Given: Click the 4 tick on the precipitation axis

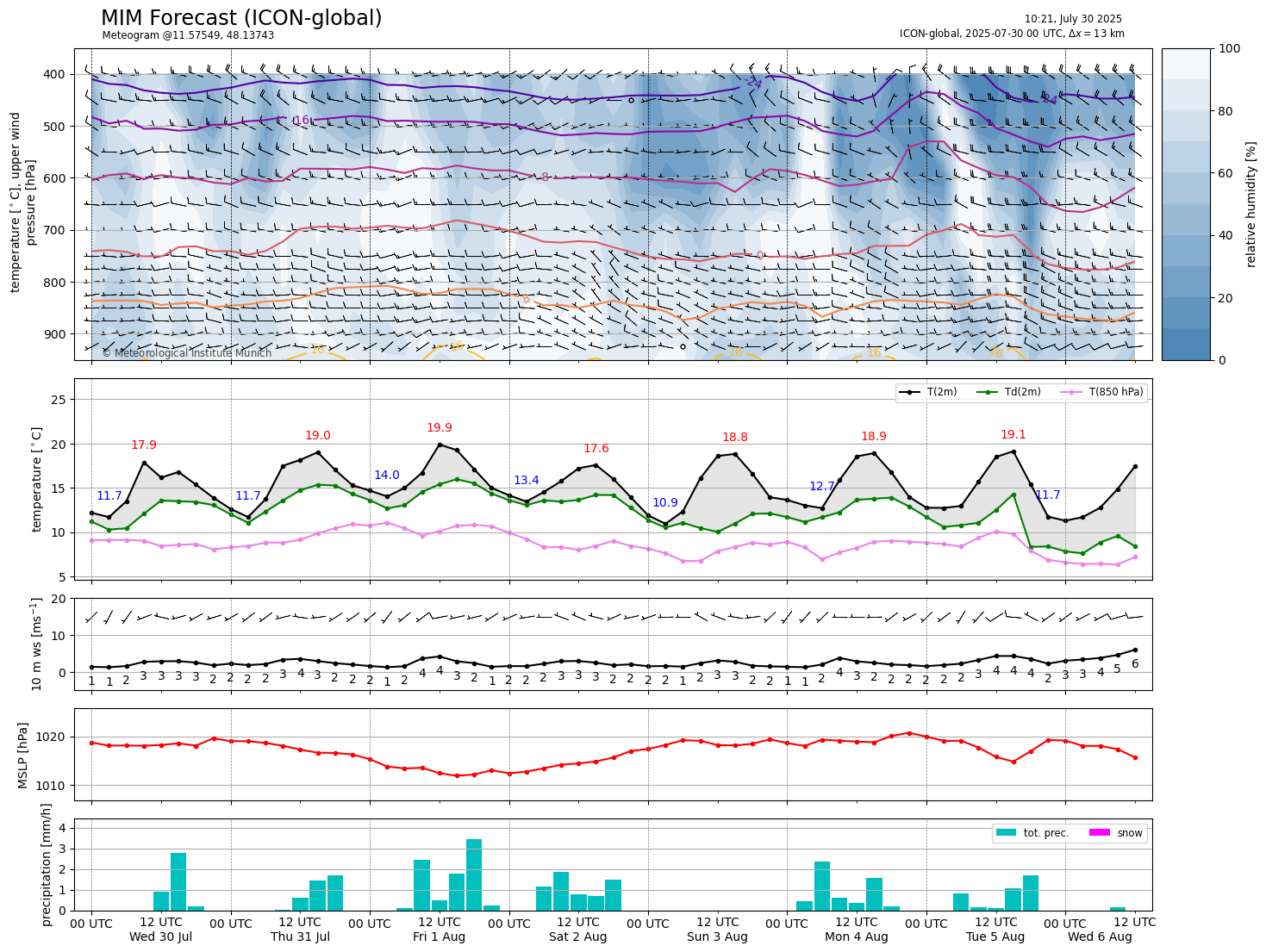Looking at the screenshot, I should tap(63, 828).
